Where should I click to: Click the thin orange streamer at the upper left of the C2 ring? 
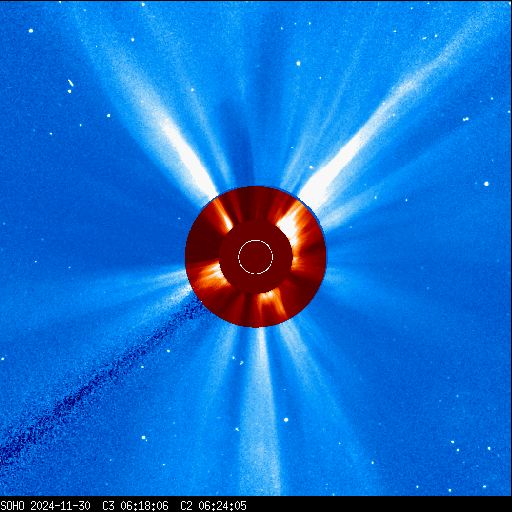[223, 213]
